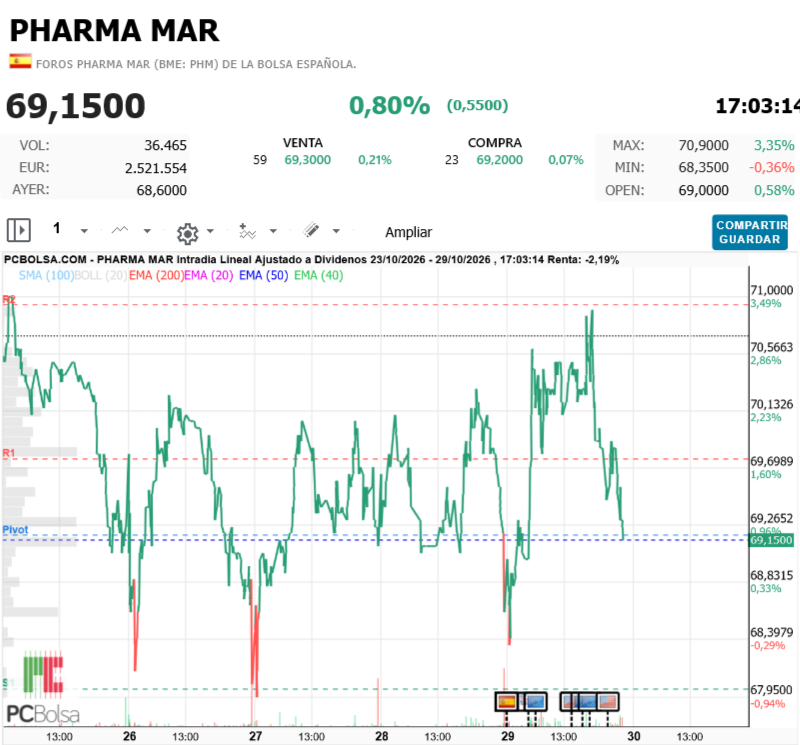Click the R1 resistance label on the chart
This screenshot has height=745, width=800.
9,453
